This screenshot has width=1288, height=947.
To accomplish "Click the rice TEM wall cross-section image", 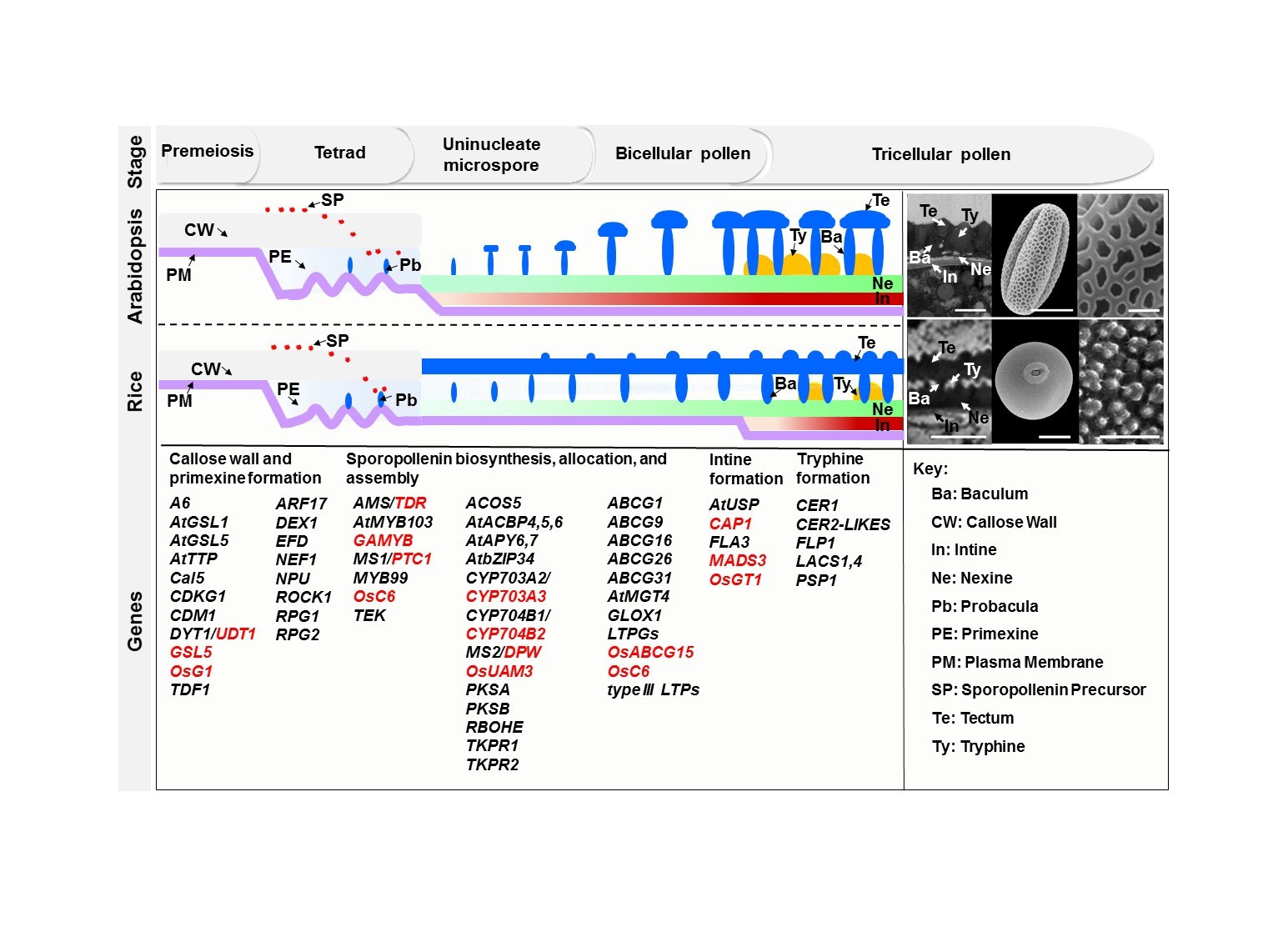I will [x=949, y=380].
